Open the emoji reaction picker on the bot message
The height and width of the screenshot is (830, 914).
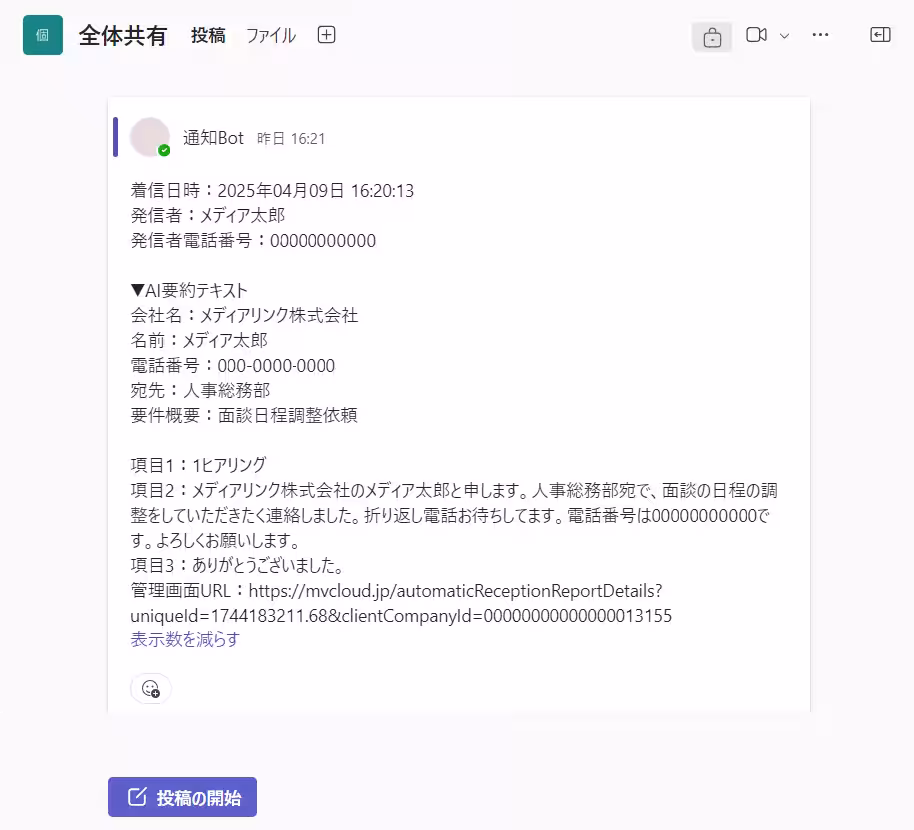click(x=150, y=688)
